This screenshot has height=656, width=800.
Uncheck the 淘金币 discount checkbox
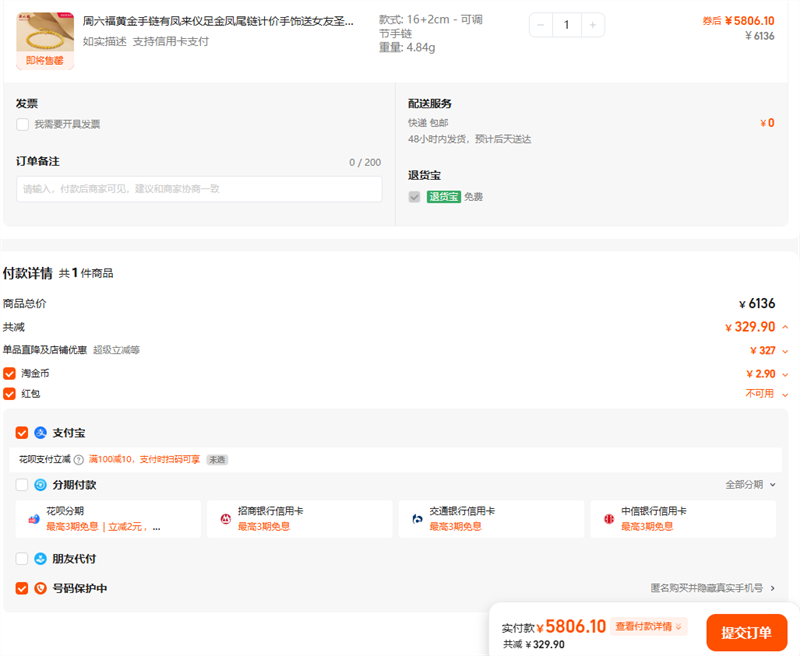10,373
